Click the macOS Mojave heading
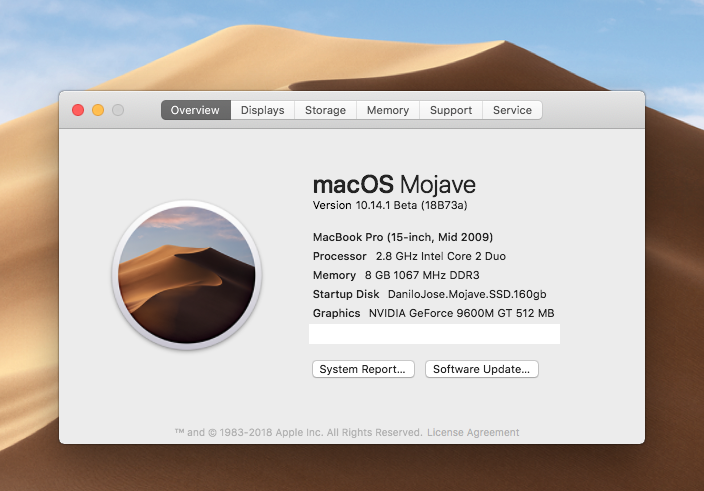 394,184
